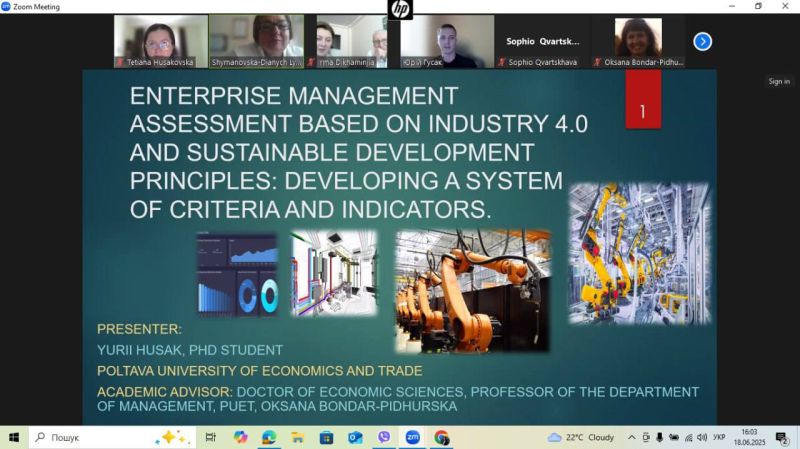This screenshot has width=800, height=449.
Task: Open Microsoft Store from the taskbar
Action: pyautogui.click(x=326, y=437)
